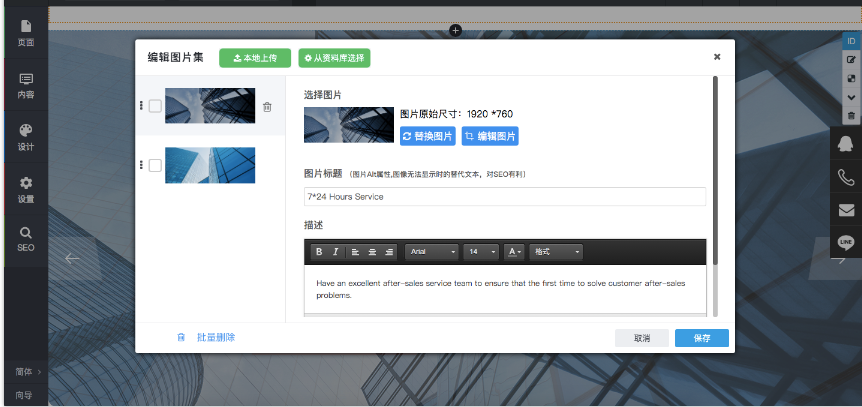Open the font color picker
The image size is (862, 407).
(514, 252)
